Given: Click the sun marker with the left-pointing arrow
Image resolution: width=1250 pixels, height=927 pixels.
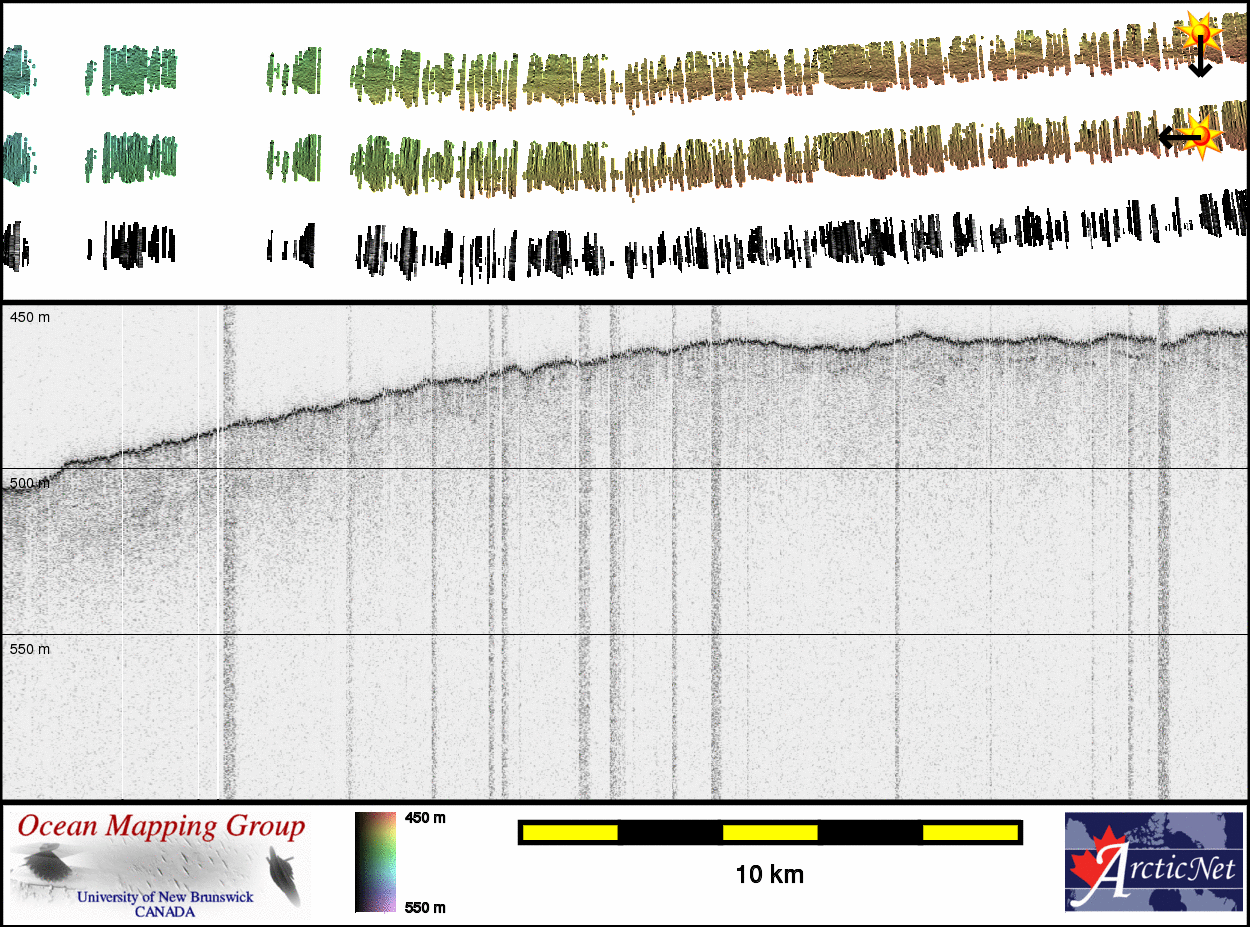Looking at the screenshot, I should pyautogui.click(x=1204, y=134).
